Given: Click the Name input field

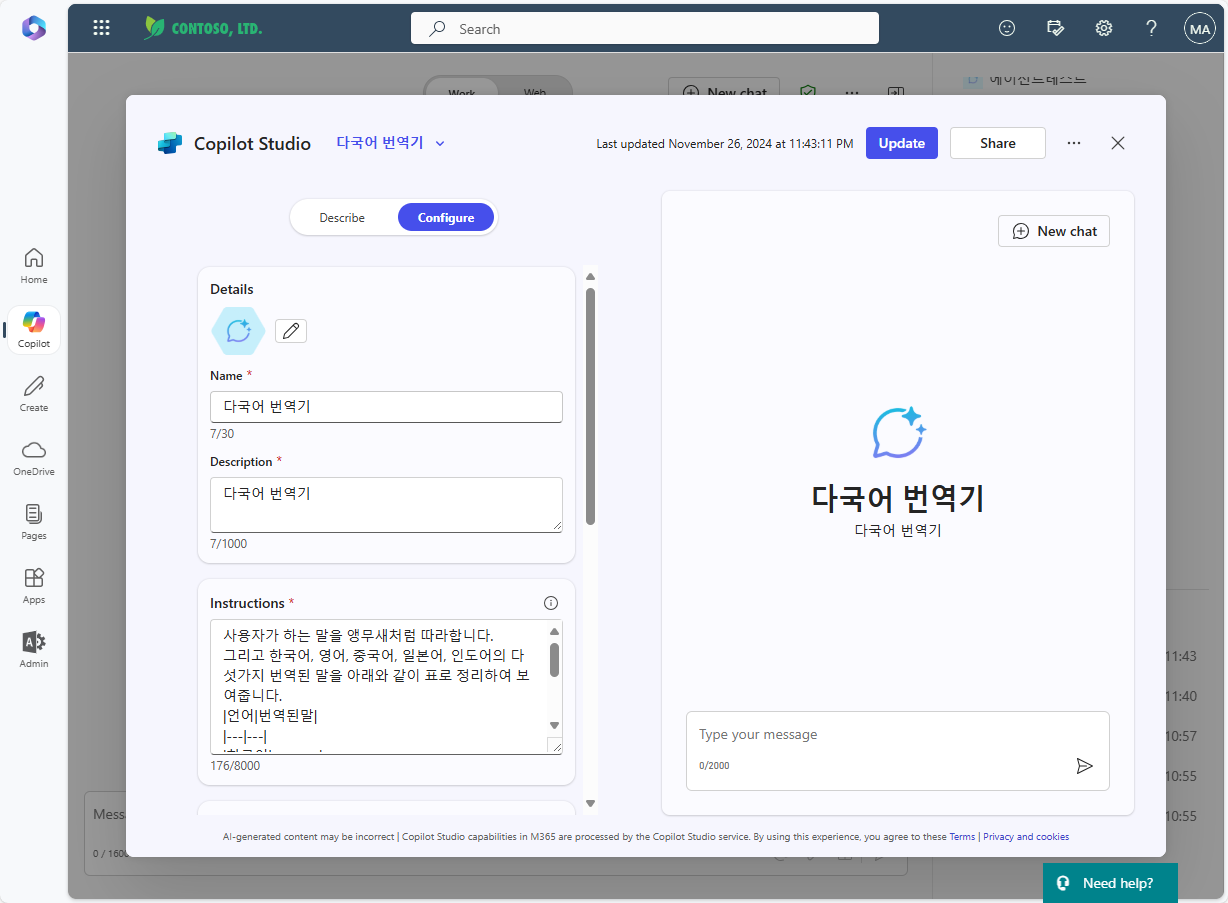Looking at the screenshot, I should pyautogui.click(x=386, y=407).
